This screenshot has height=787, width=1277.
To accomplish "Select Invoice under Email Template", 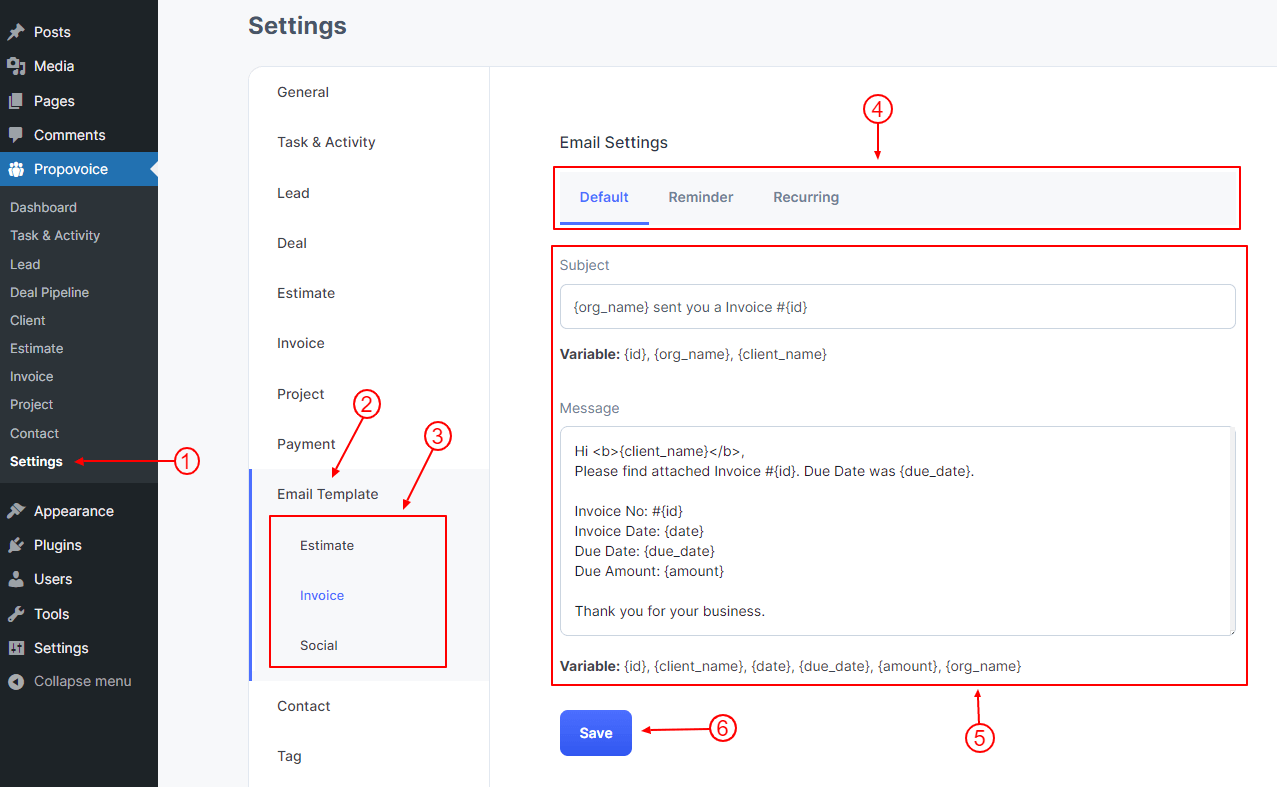I will [321, 595].
